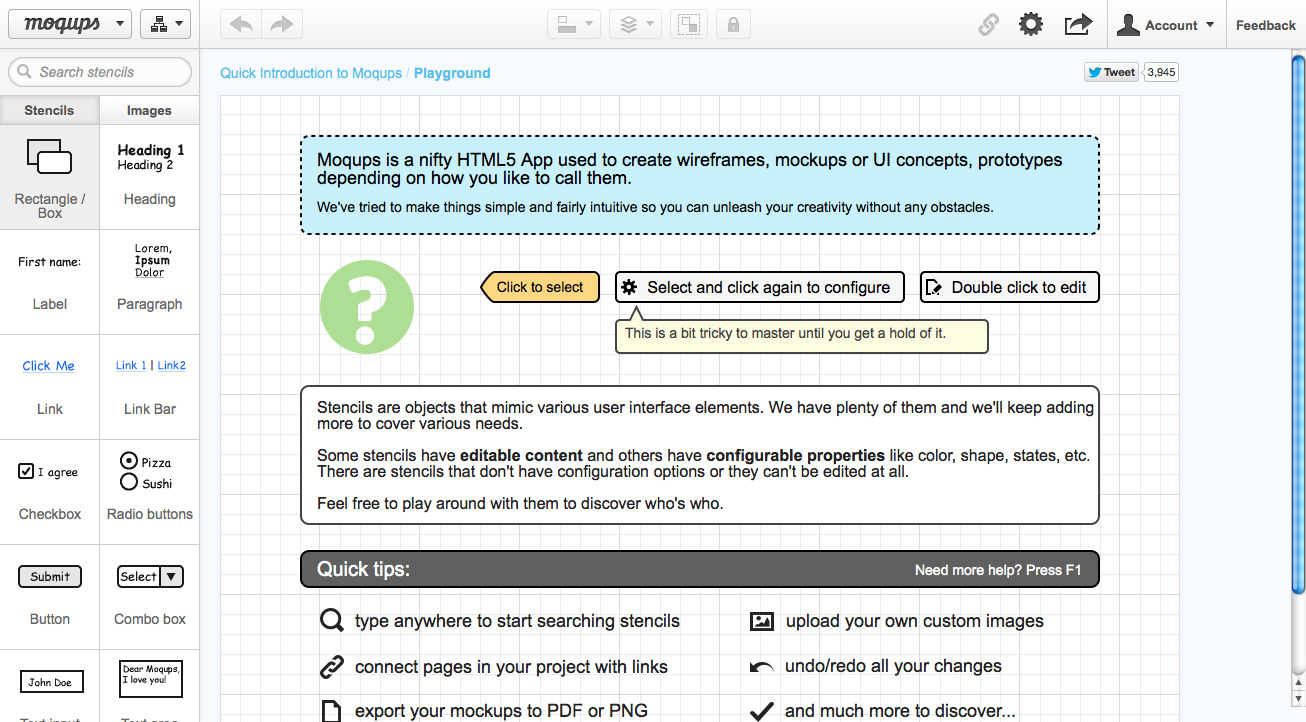The image size is (1306, 722).
Task: Click the image icon beside upload images tip
Action: pos(762,621)
